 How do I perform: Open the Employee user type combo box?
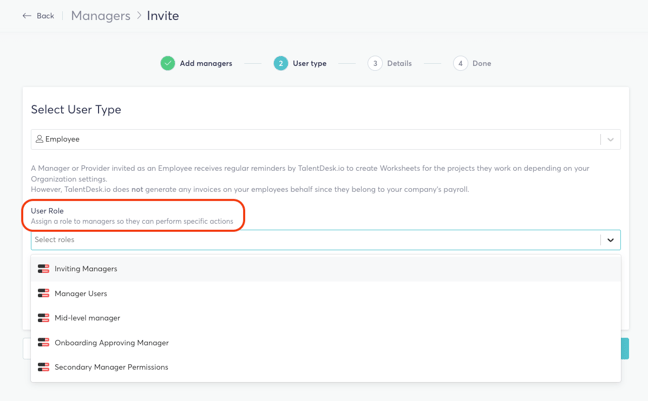tap(326, 139)
